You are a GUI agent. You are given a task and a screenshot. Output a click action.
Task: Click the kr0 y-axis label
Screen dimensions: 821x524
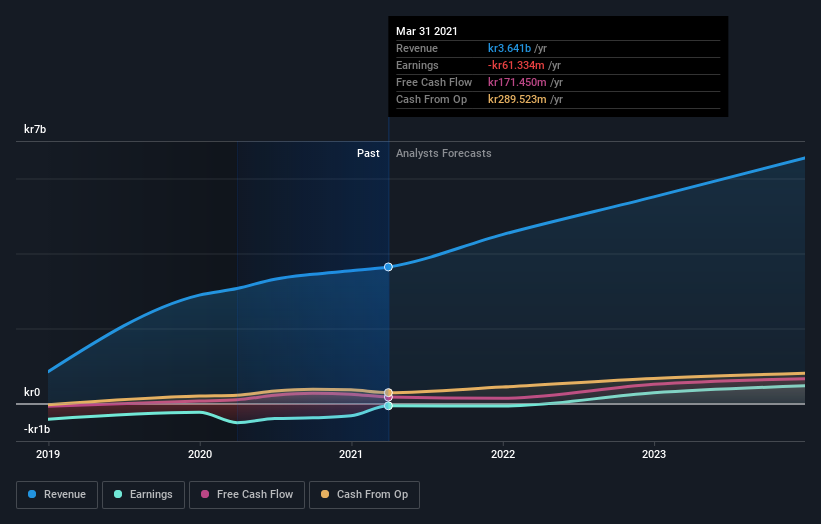32,392
